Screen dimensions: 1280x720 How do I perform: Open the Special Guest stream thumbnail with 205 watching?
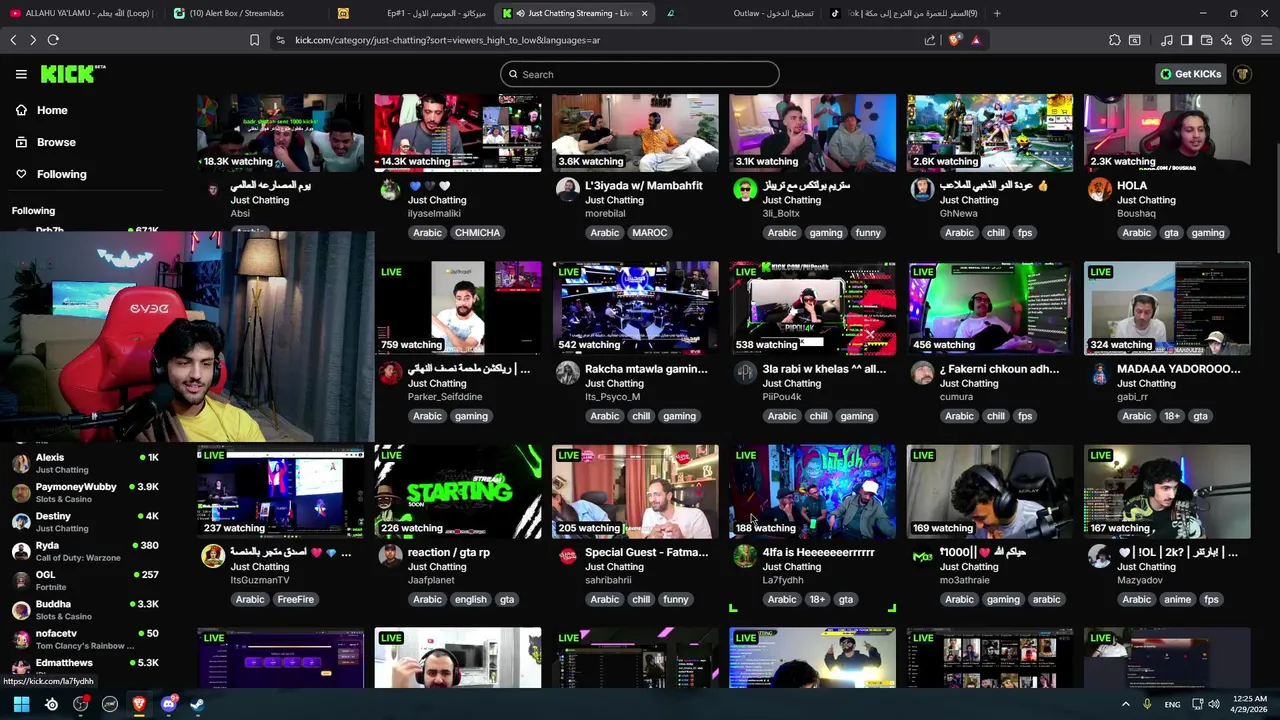(x=635, y=492)
